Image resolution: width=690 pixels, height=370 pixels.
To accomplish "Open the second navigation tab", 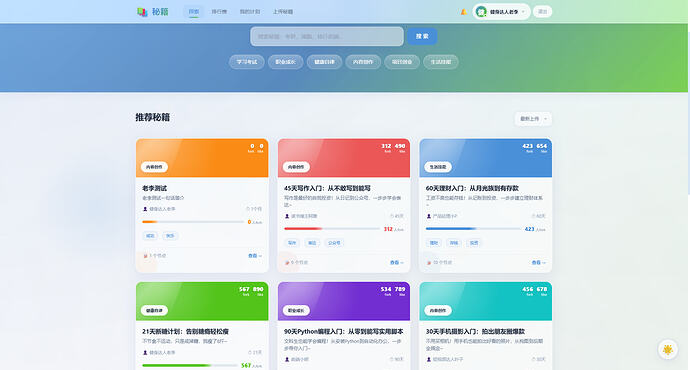I will pyautogui.click(x=219, y=12).
